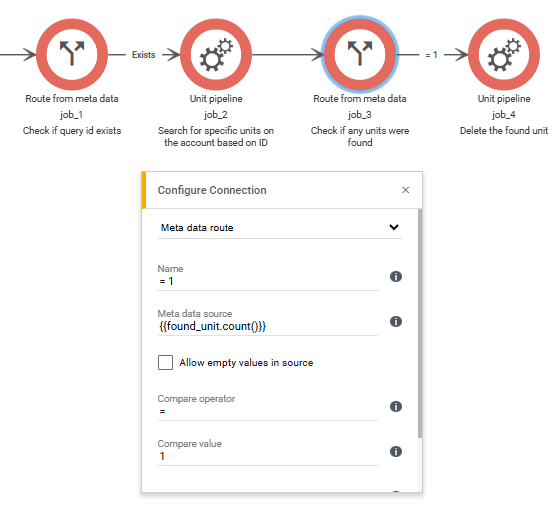Viewport: 560px width, 505px height.
Task: Select the job_4 Delete found unit node
Action: point(504,55)
